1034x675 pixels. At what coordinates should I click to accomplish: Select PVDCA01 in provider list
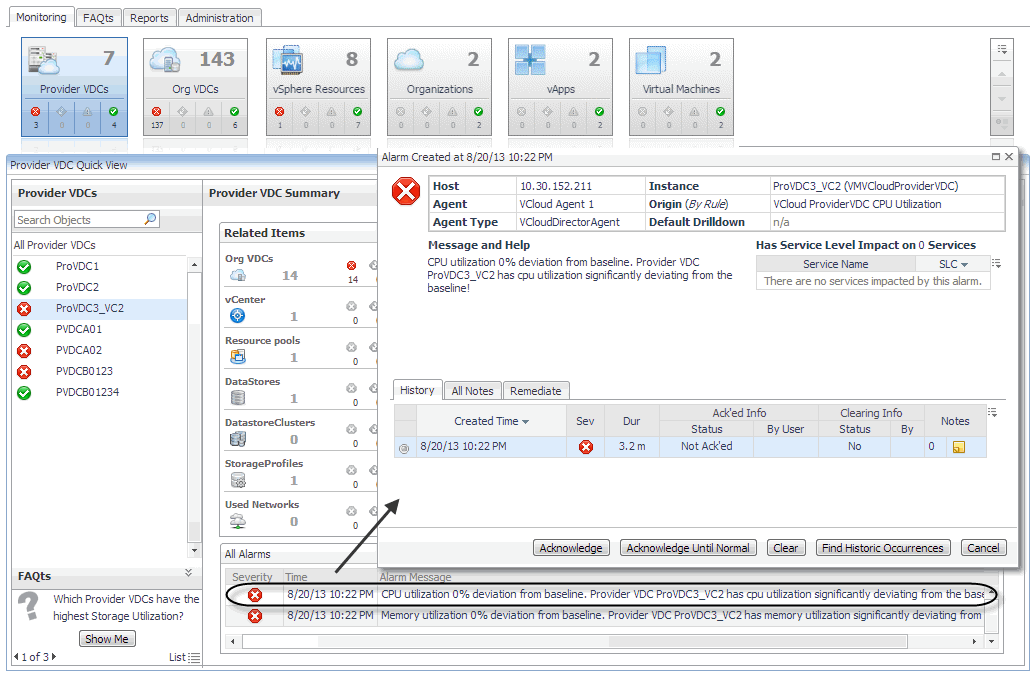100,330
